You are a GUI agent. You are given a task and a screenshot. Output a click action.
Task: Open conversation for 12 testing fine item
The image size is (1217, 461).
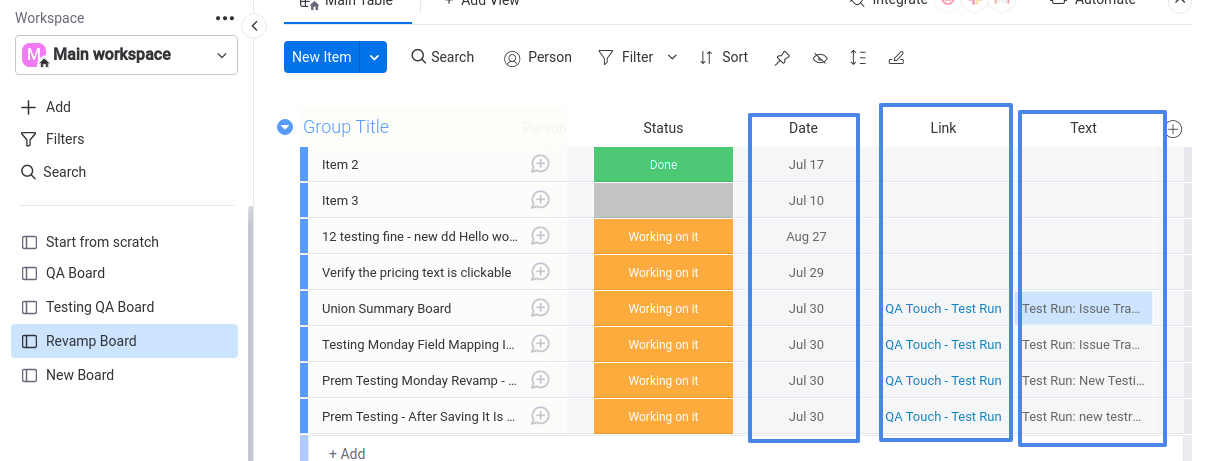coord(540,236)
